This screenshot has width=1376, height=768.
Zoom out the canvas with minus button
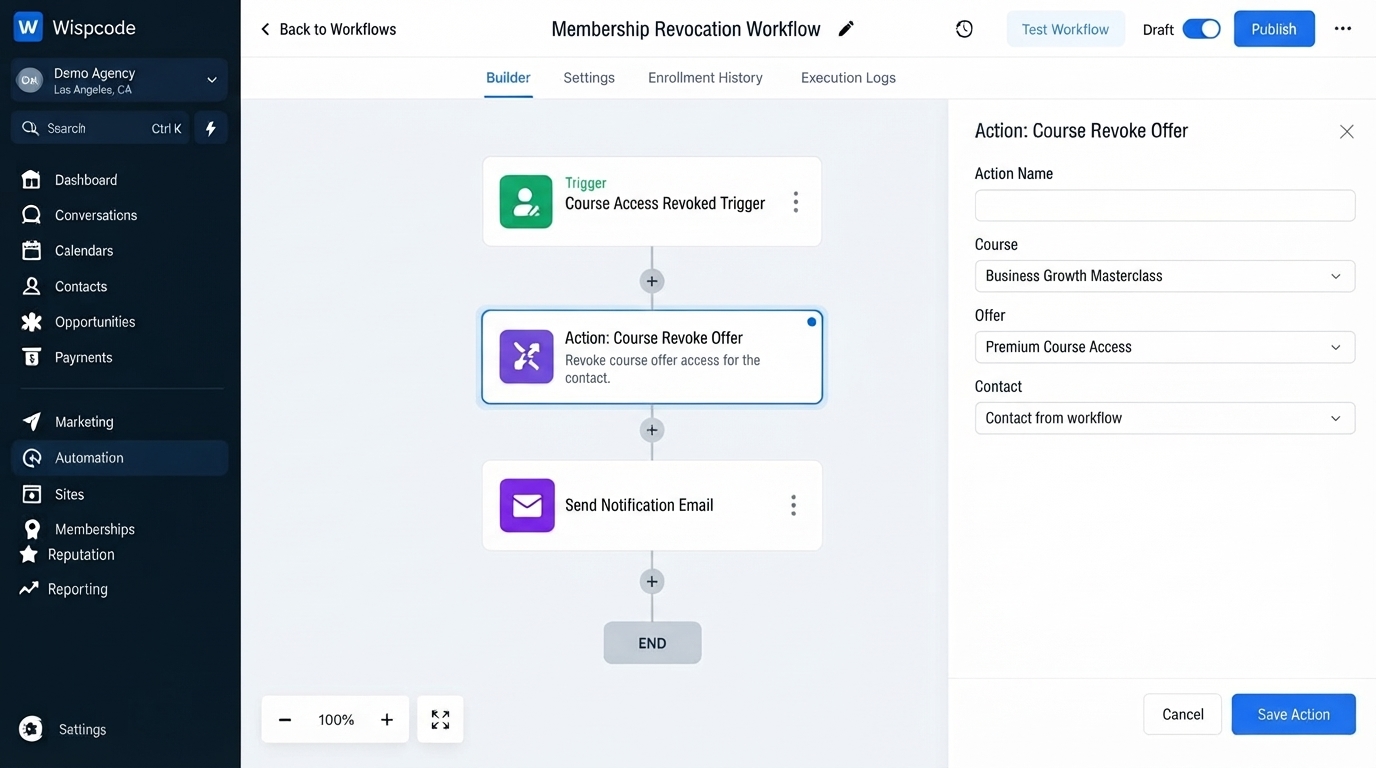pyautogui.click(x=285, y=720)
